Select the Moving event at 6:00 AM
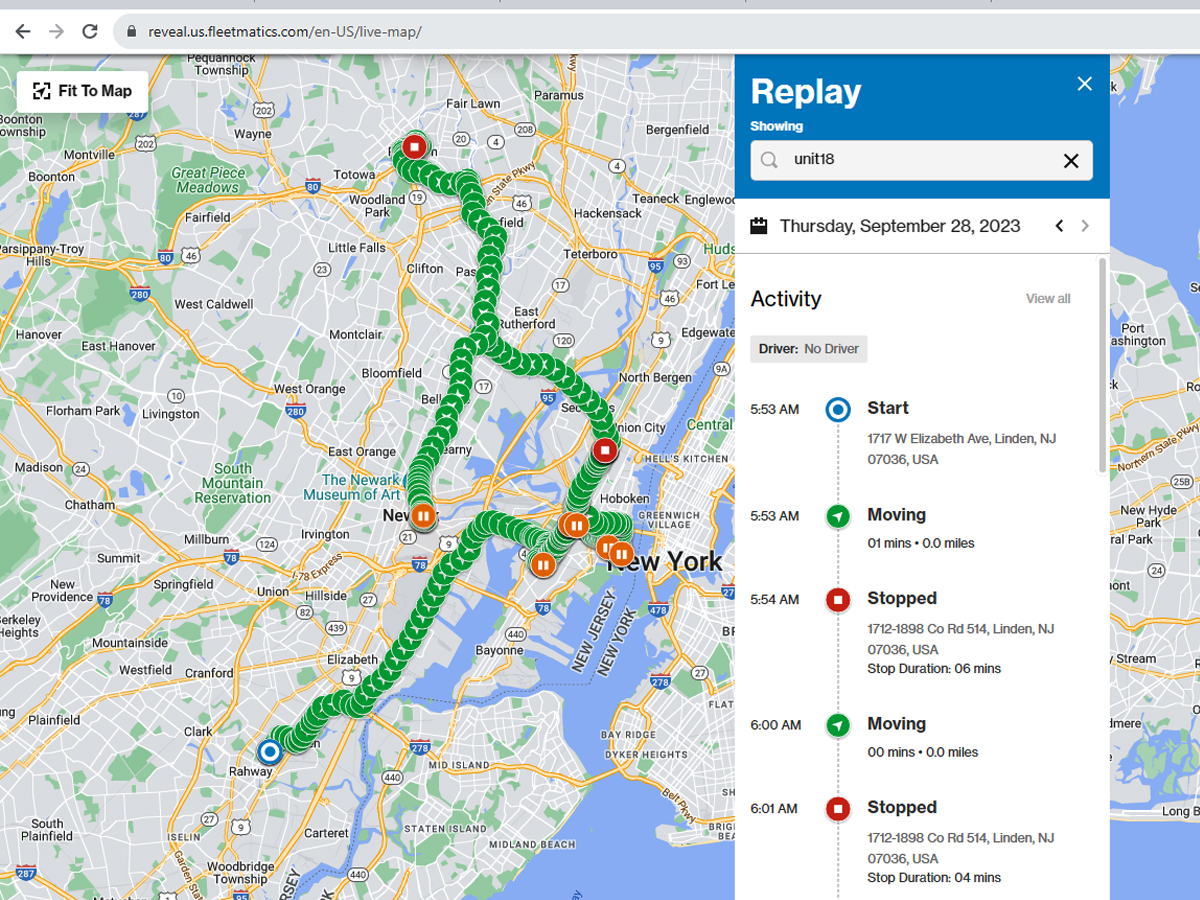The image size is (1200, 900). coord(896,724)
